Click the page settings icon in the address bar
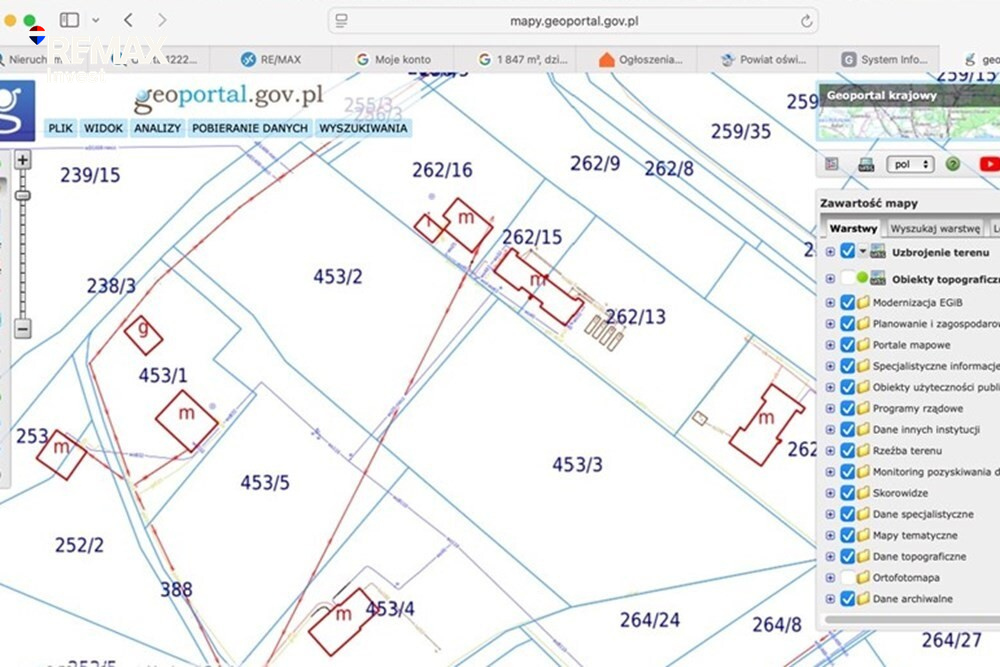The width and height of the screenshot is (1000, 667). pyautogui.click(x=342, y=21)
